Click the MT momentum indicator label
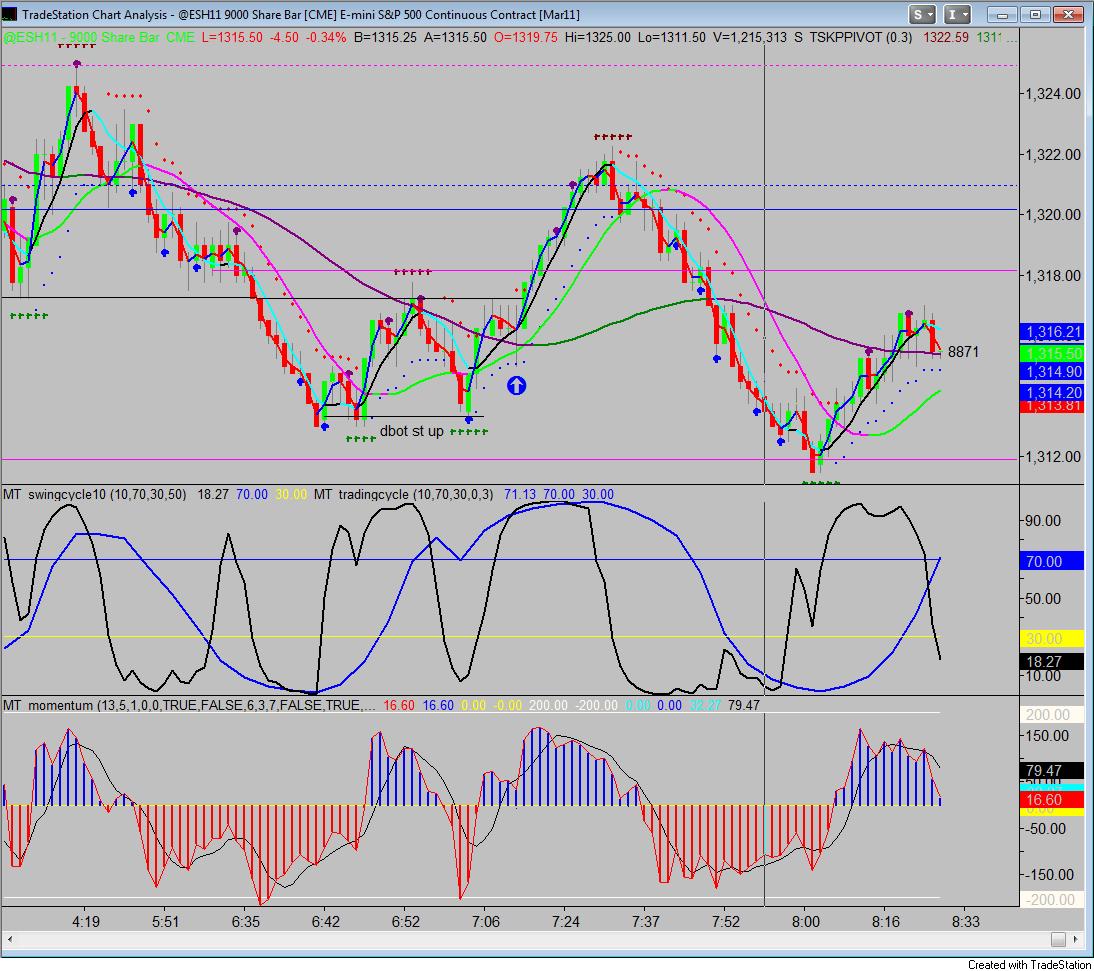This screenshot has height=971, width=1094. [189, 705]
